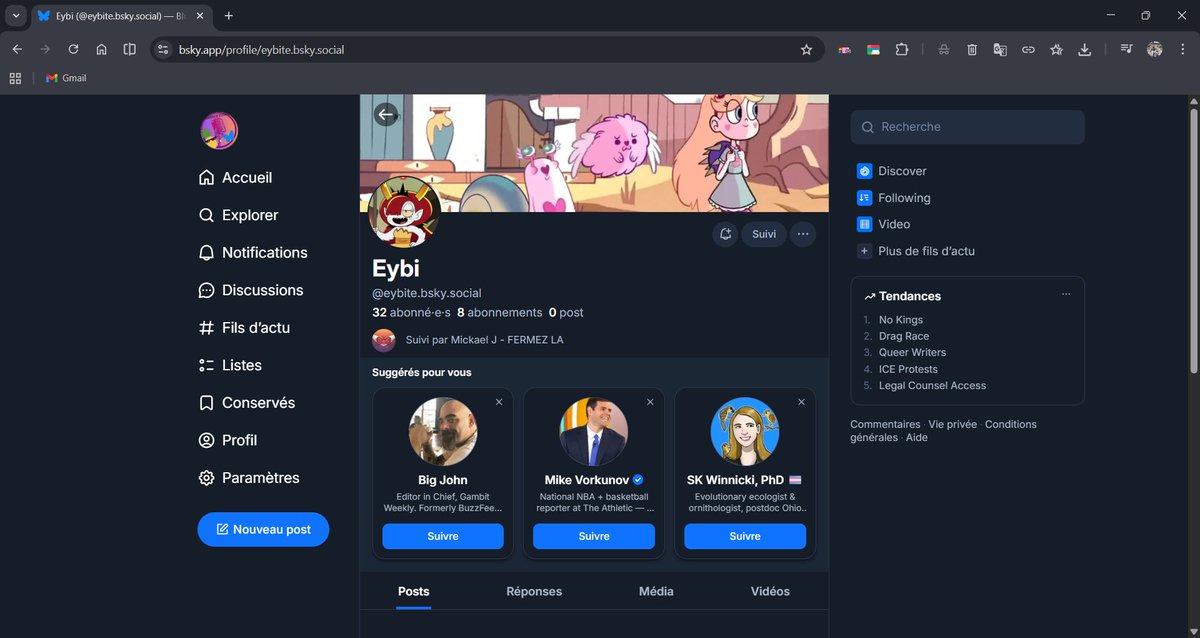1200x638 pixels.
Task: Open Conservés saved posts
Action: (247, 403)
